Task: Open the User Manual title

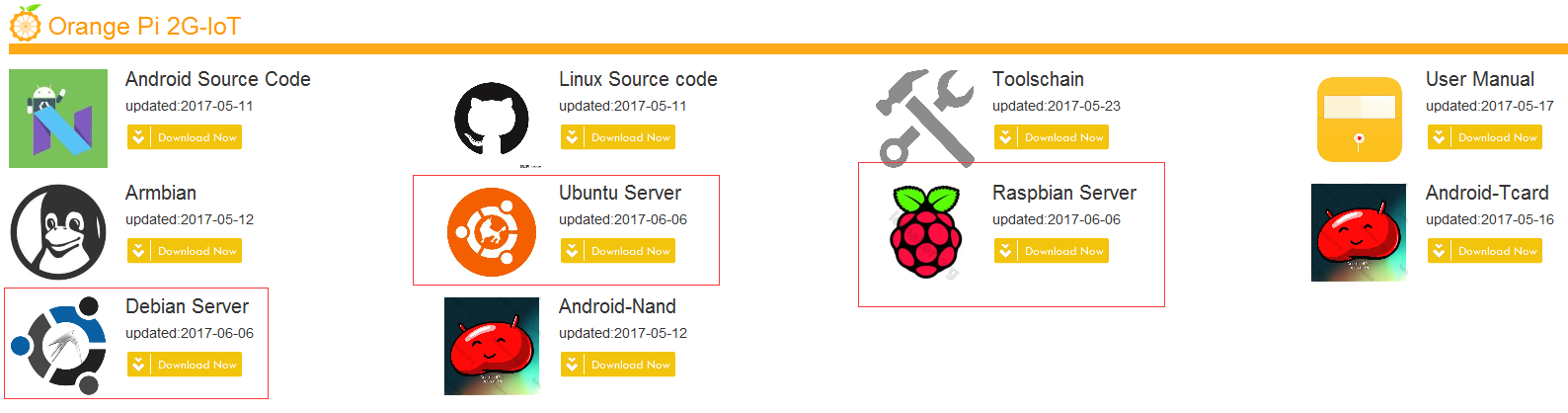Action: click(x=1480, y=79)
